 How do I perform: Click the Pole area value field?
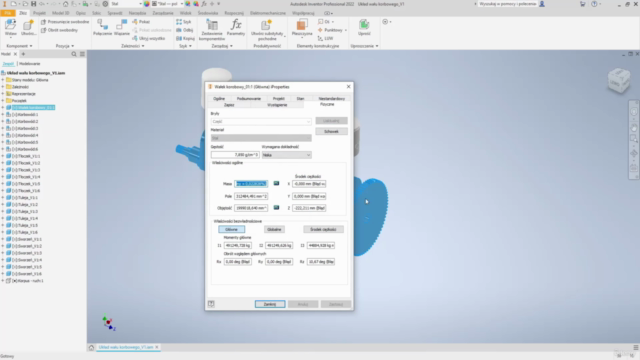point(251,196)
